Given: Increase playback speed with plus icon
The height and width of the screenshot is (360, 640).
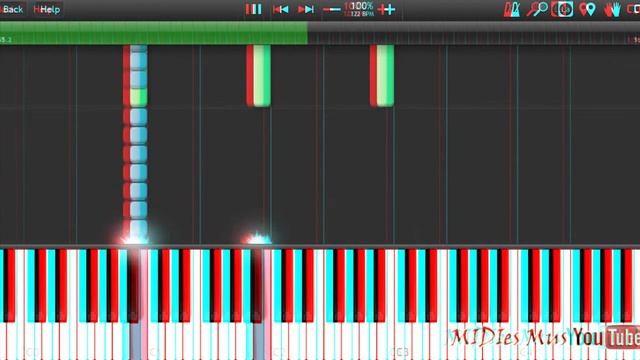Looking at the screenshot, I should point(386,9).
